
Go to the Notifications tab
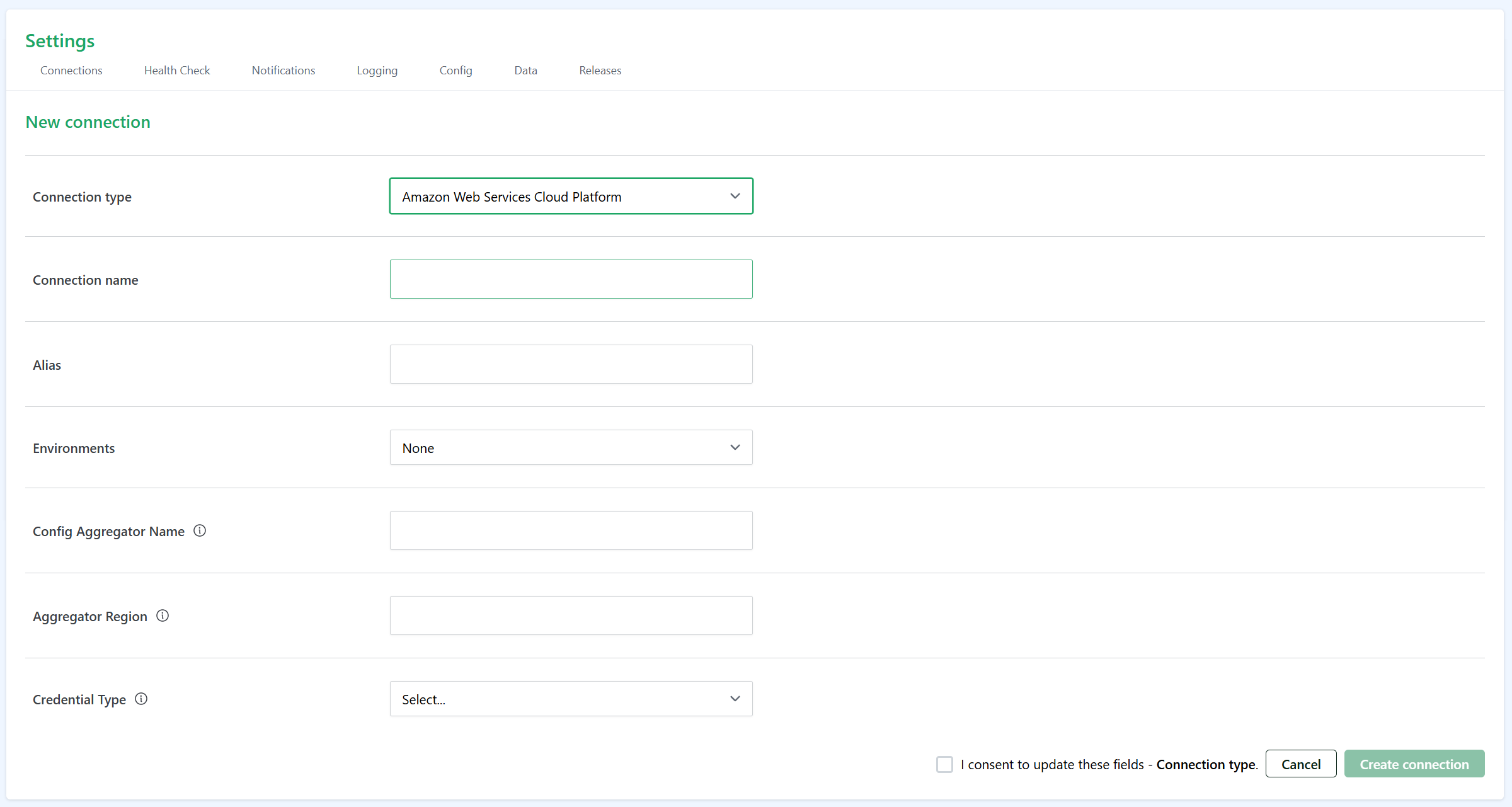283,71
